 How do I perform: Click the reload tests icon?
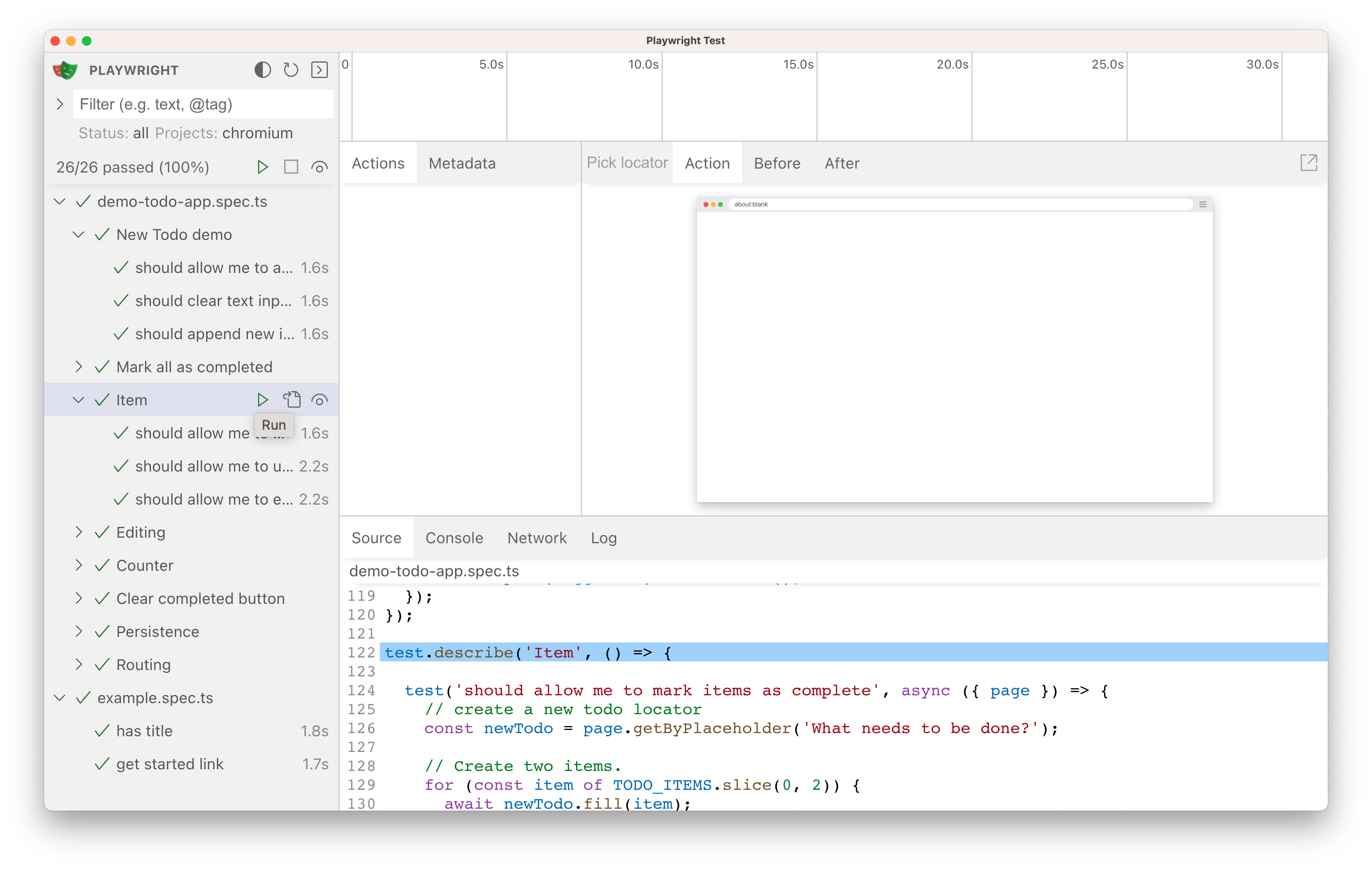(291, 70)
